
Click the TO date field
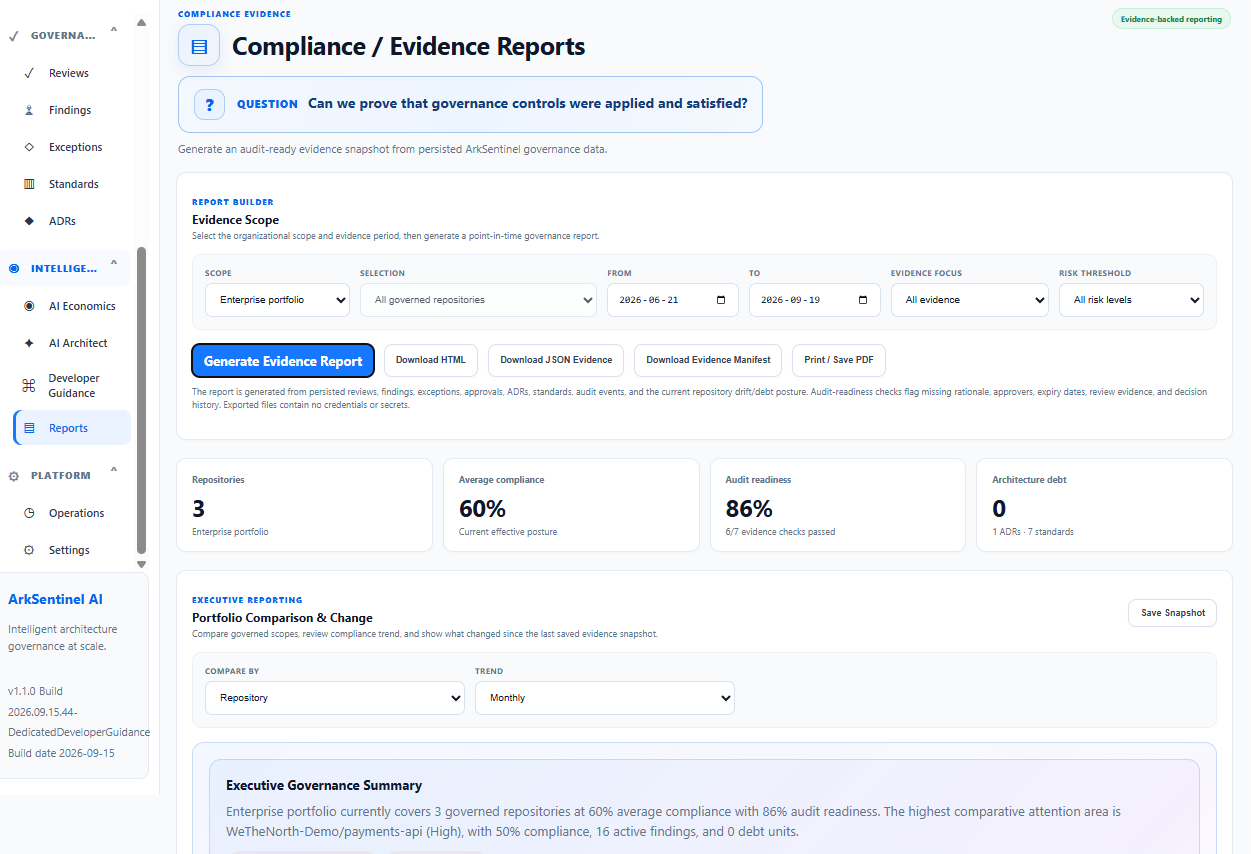[815, 300]
